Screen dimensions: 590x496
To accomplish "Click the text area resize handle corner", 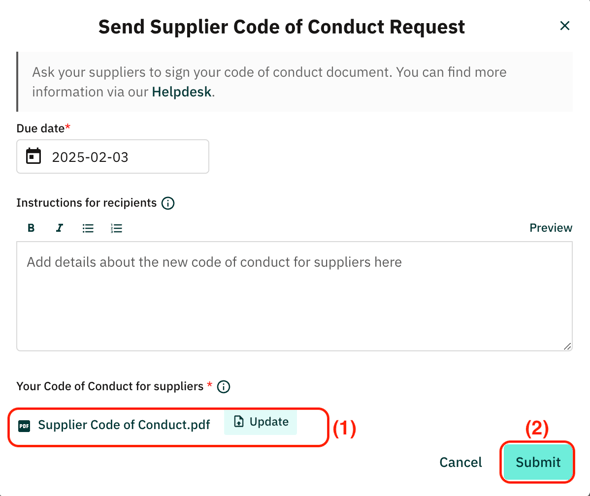I will tap(567, 346).
